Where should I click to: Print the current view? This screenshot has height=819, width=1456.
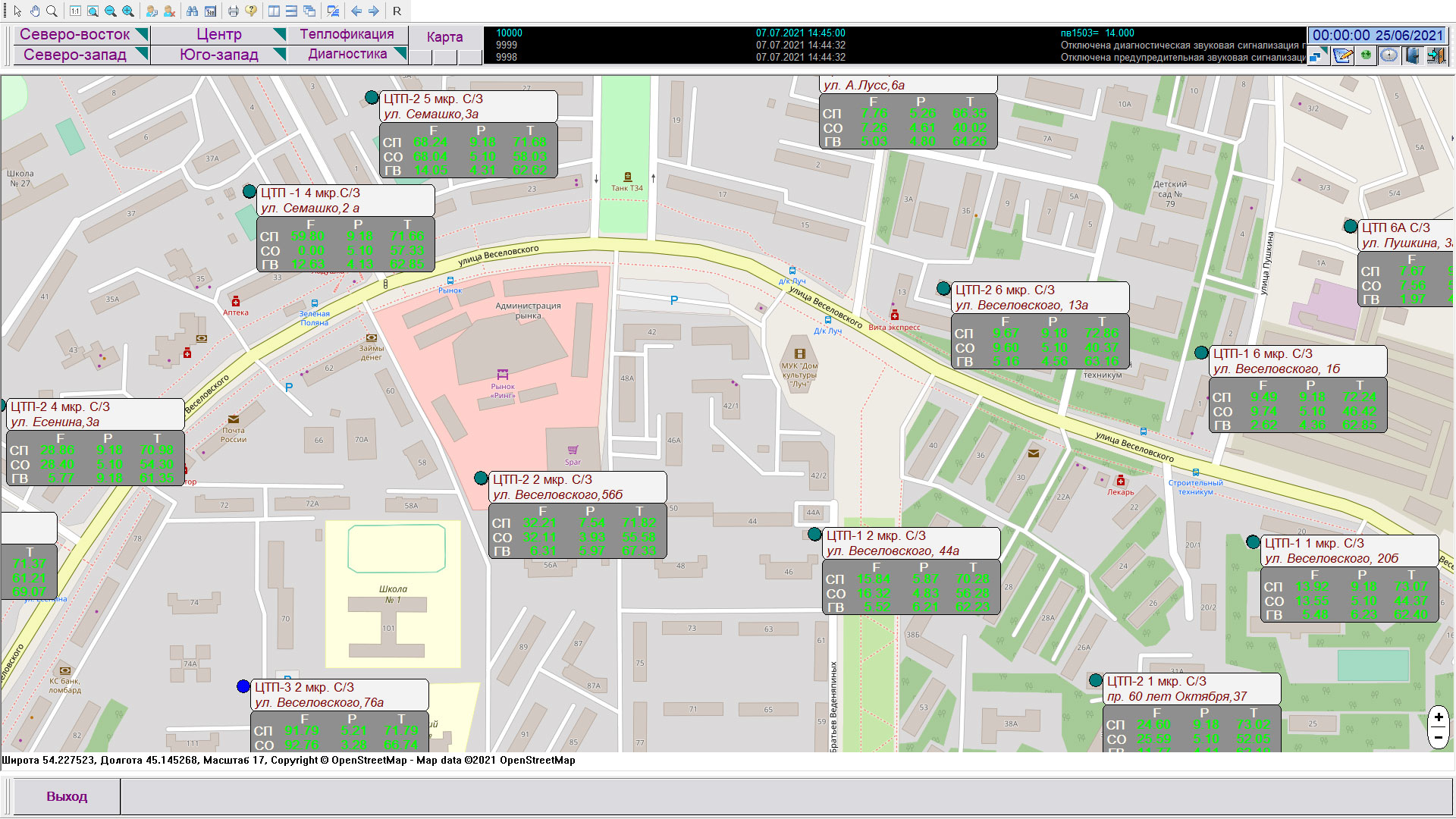tap(234, 11)
